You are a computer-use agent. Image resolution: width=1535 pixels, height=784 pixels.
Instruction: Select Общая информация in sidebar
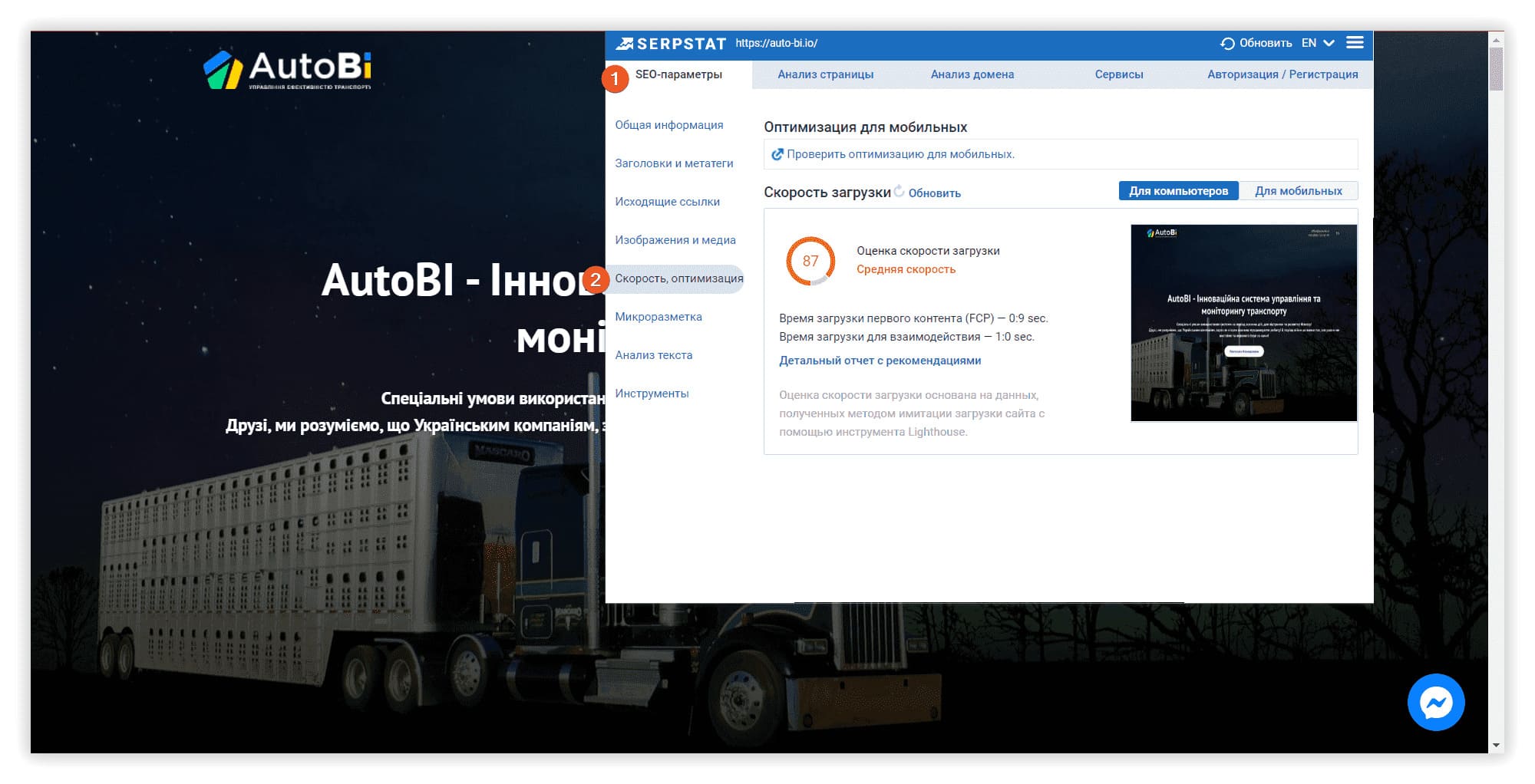pyautogui.click(x=668, y=125)
